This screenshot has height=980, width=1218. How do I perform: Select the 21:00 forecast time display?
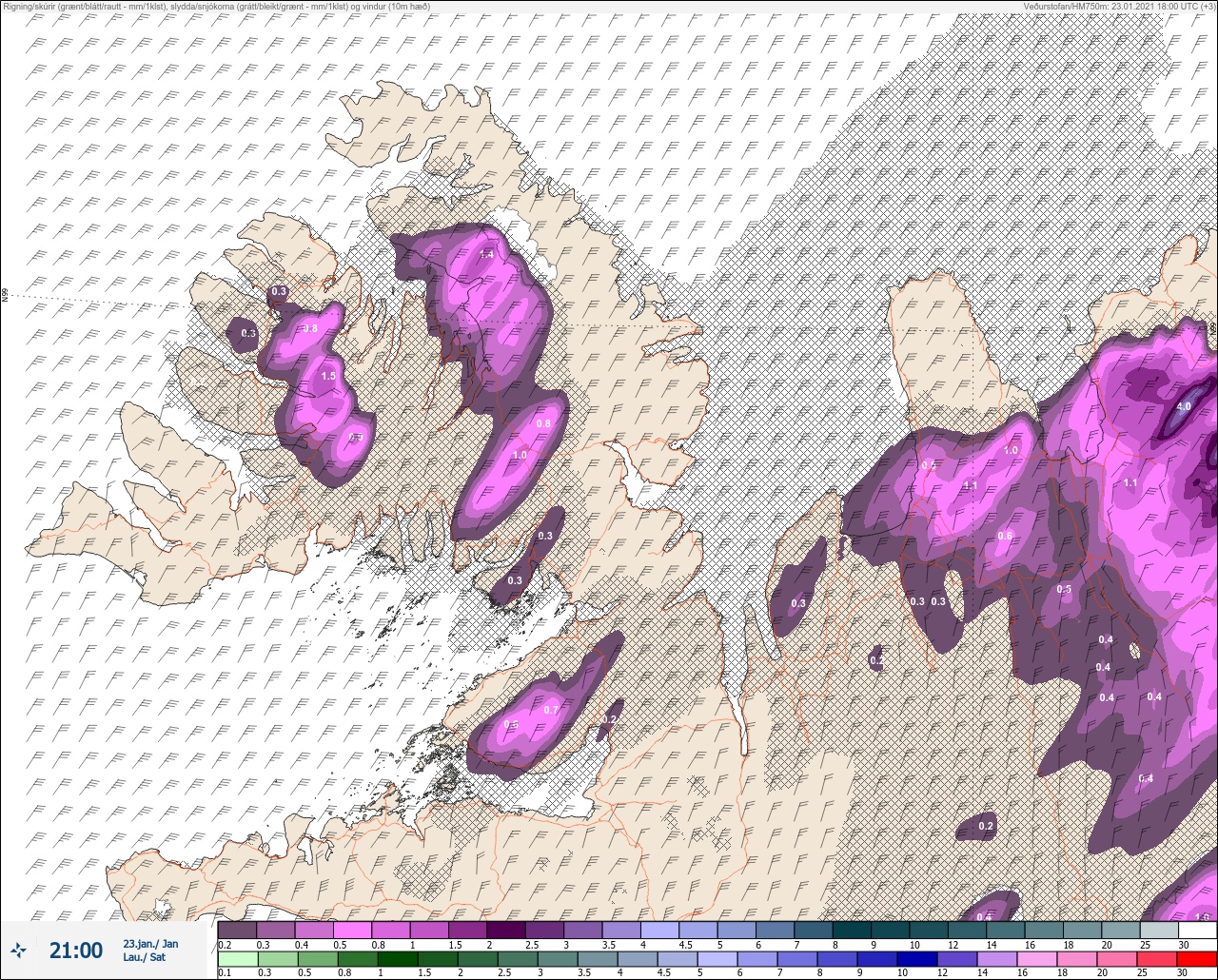(75, 951)
